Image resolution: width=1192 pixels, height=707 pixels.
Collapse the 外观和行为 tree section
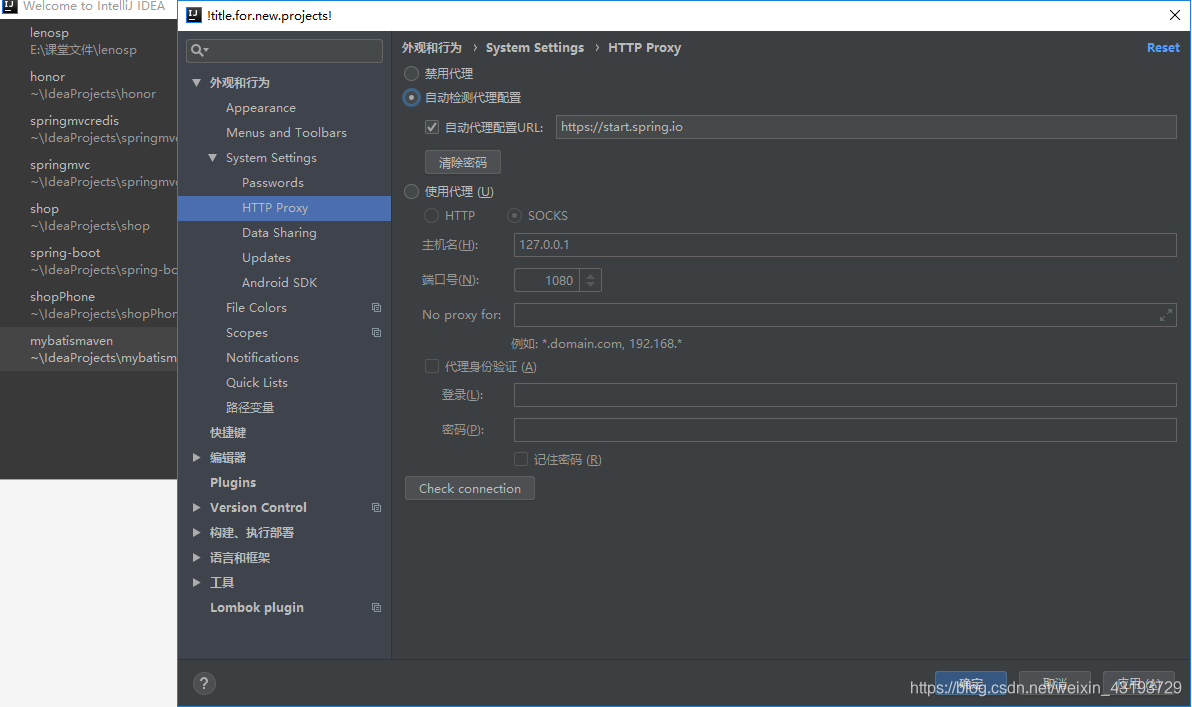tap(197, 83)
